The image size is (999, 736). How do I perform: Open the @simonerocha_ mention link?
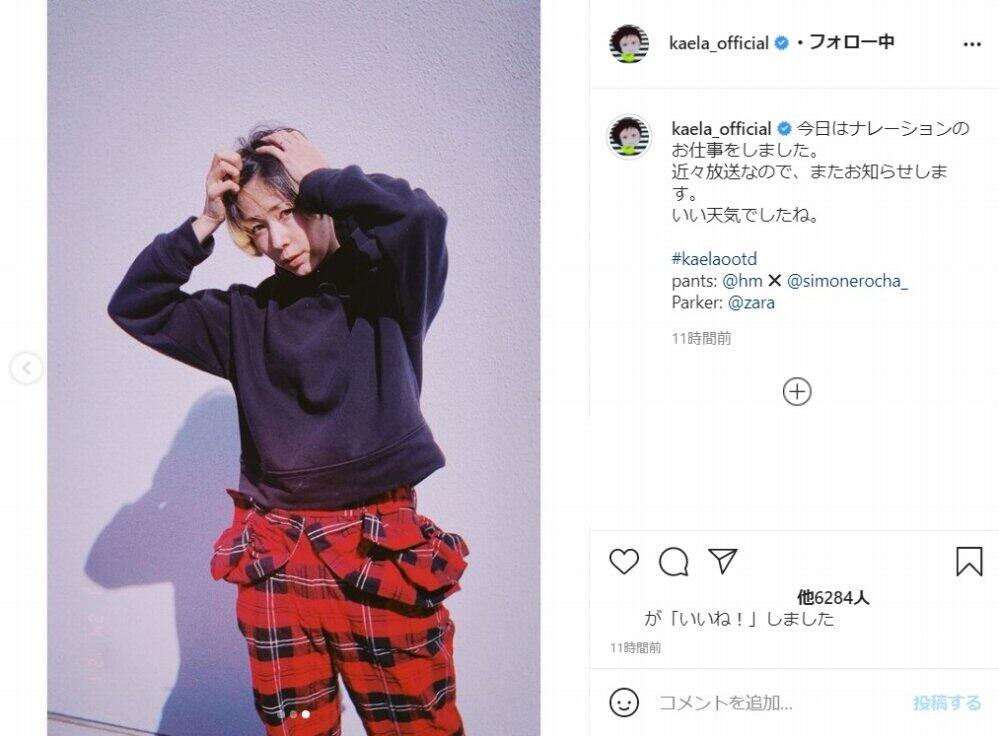tap(847, 280)
